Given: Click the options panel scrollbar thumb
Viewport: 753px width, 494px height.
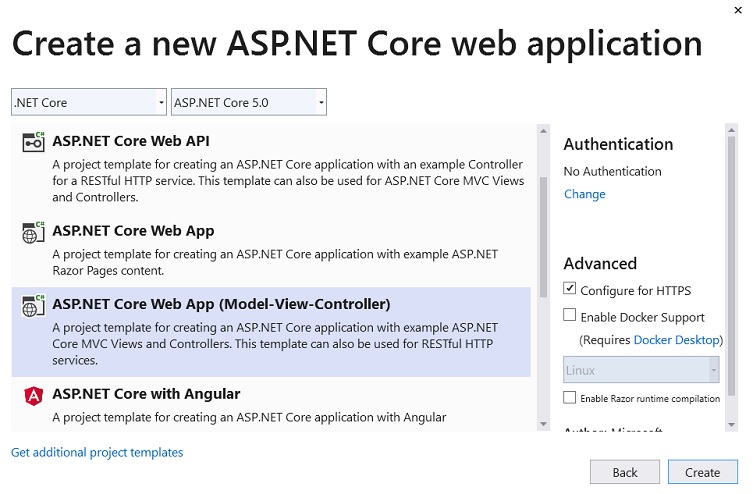Looking at the screenshot, I should (731, 266).
